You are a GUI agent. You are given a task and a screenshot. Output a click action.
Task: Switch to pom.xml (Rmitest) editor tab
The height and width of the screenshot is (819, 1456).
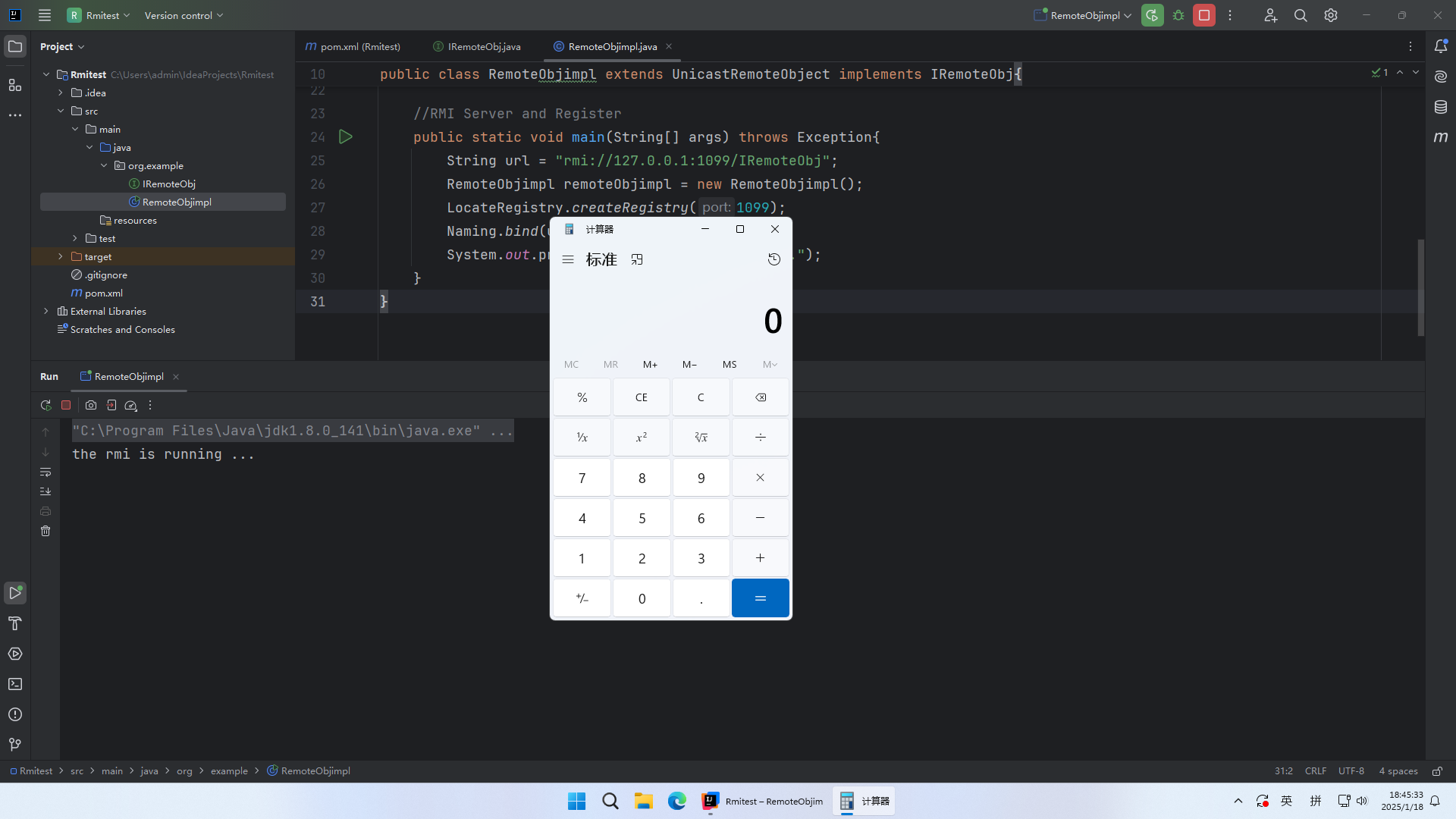tap(353, 46)
